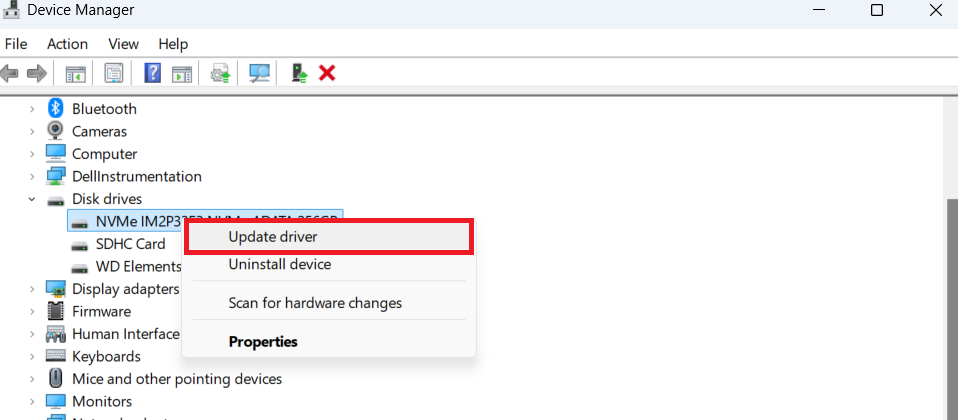The width and height of the screenshot is (958, 420).
Task: Expand the Mice and other pointing devices
Action: 32,379
